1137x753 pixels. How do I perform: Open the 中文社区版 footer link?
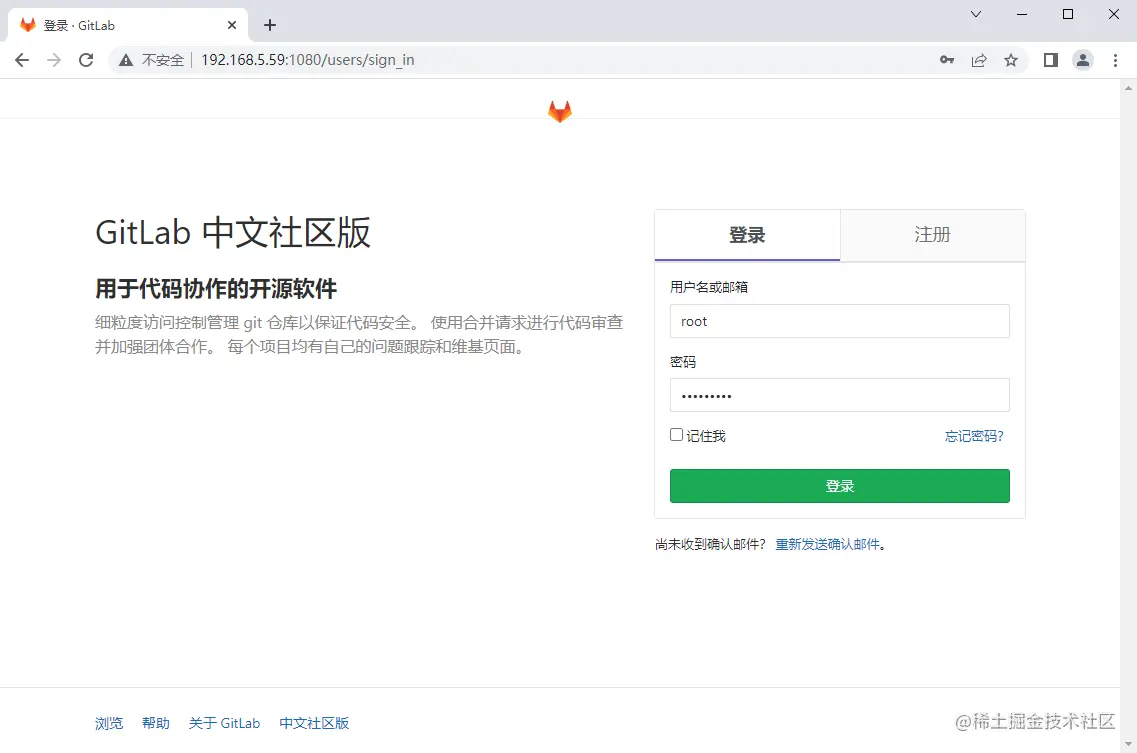[x=314, y=723]
